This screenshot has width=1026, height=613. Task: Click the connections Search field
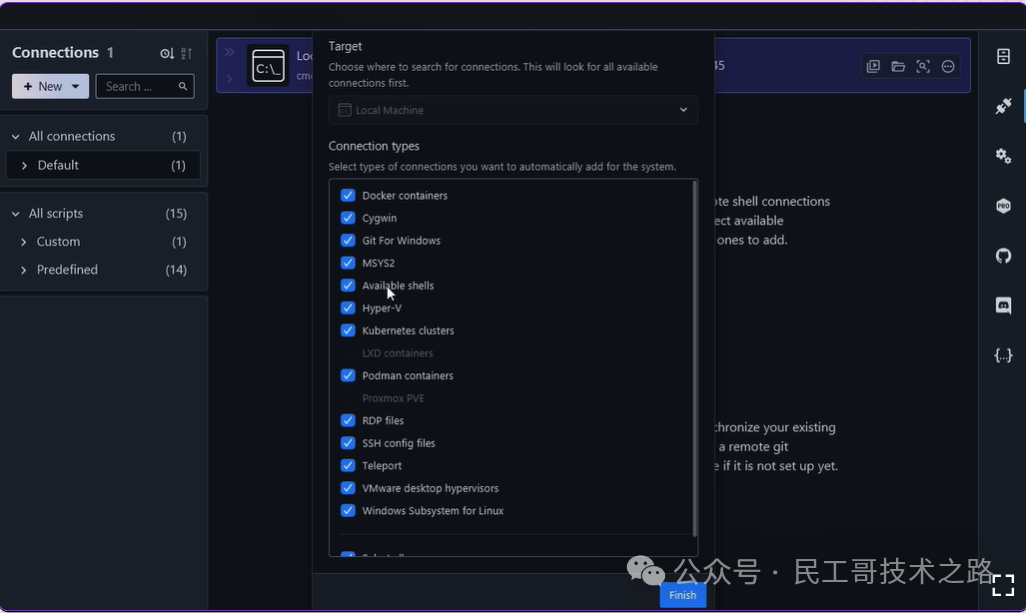[145, 86]
